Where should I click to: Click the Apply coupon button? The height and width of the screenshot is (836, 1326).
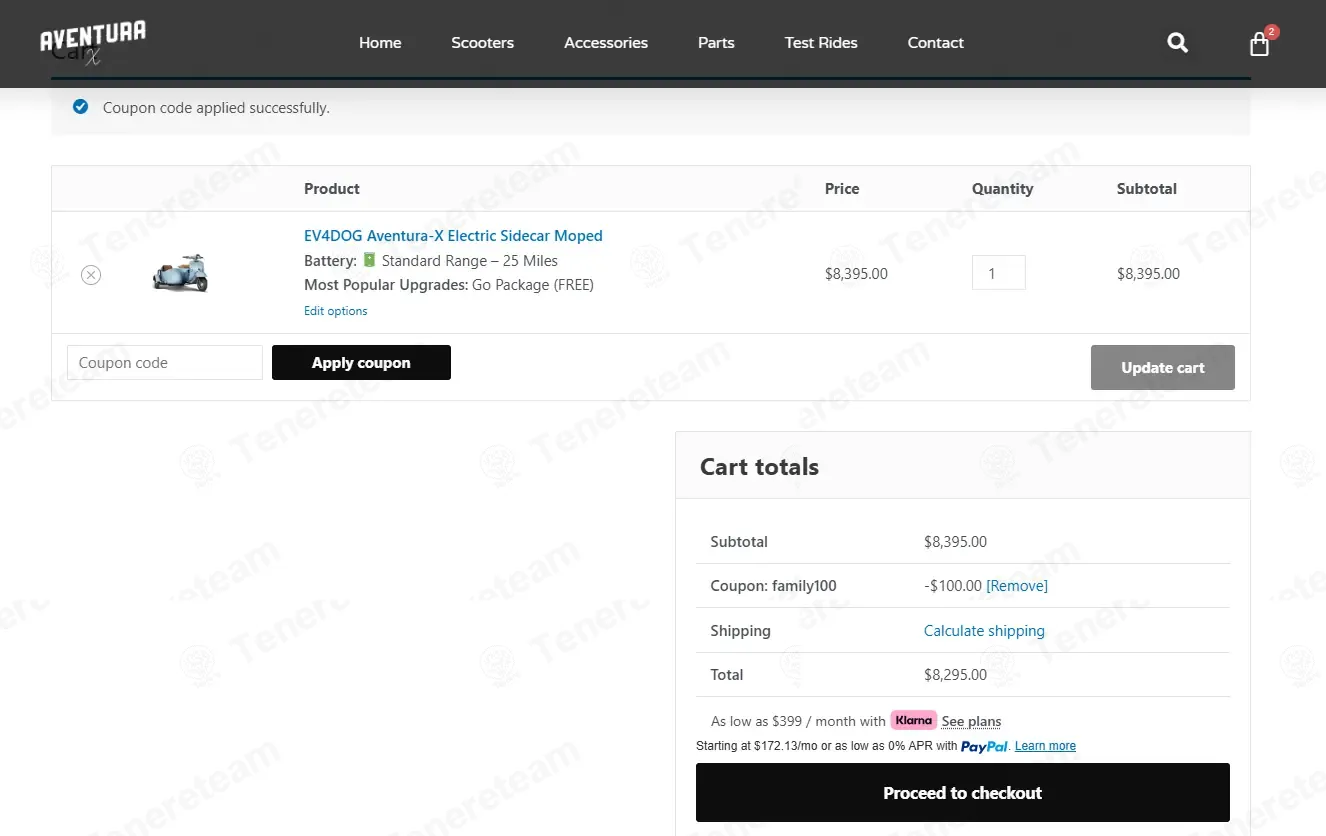coord(361,362)
